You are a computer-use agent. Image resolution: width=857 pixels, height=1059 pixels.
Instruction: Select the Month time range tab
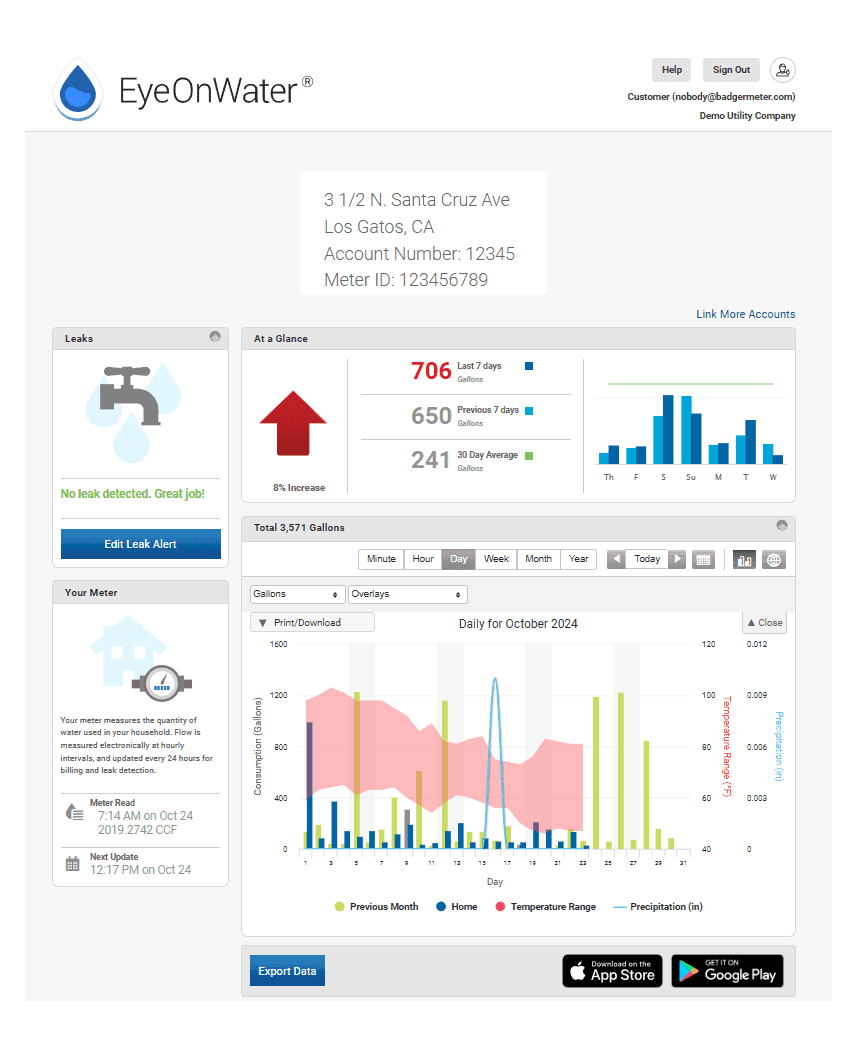tap(538, 559)
